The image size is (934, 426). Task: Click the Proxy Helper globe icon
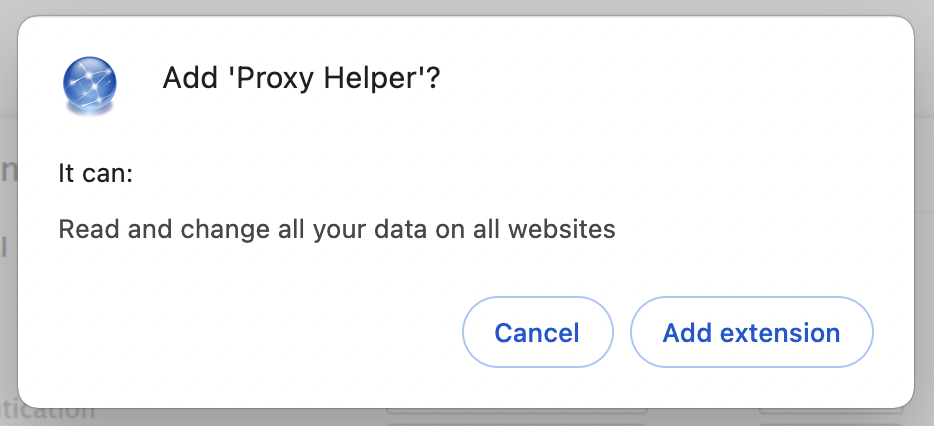point(89,85)
